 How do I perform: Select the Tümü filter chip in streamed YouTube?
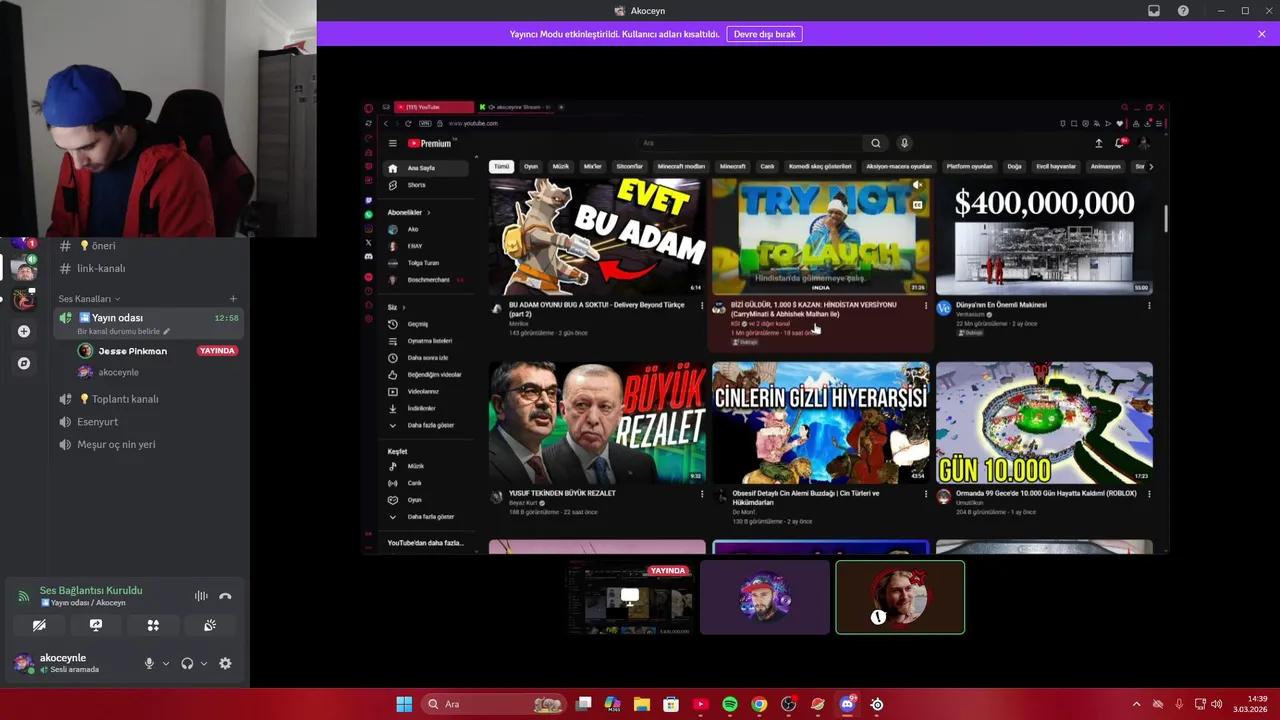[501, 167]
